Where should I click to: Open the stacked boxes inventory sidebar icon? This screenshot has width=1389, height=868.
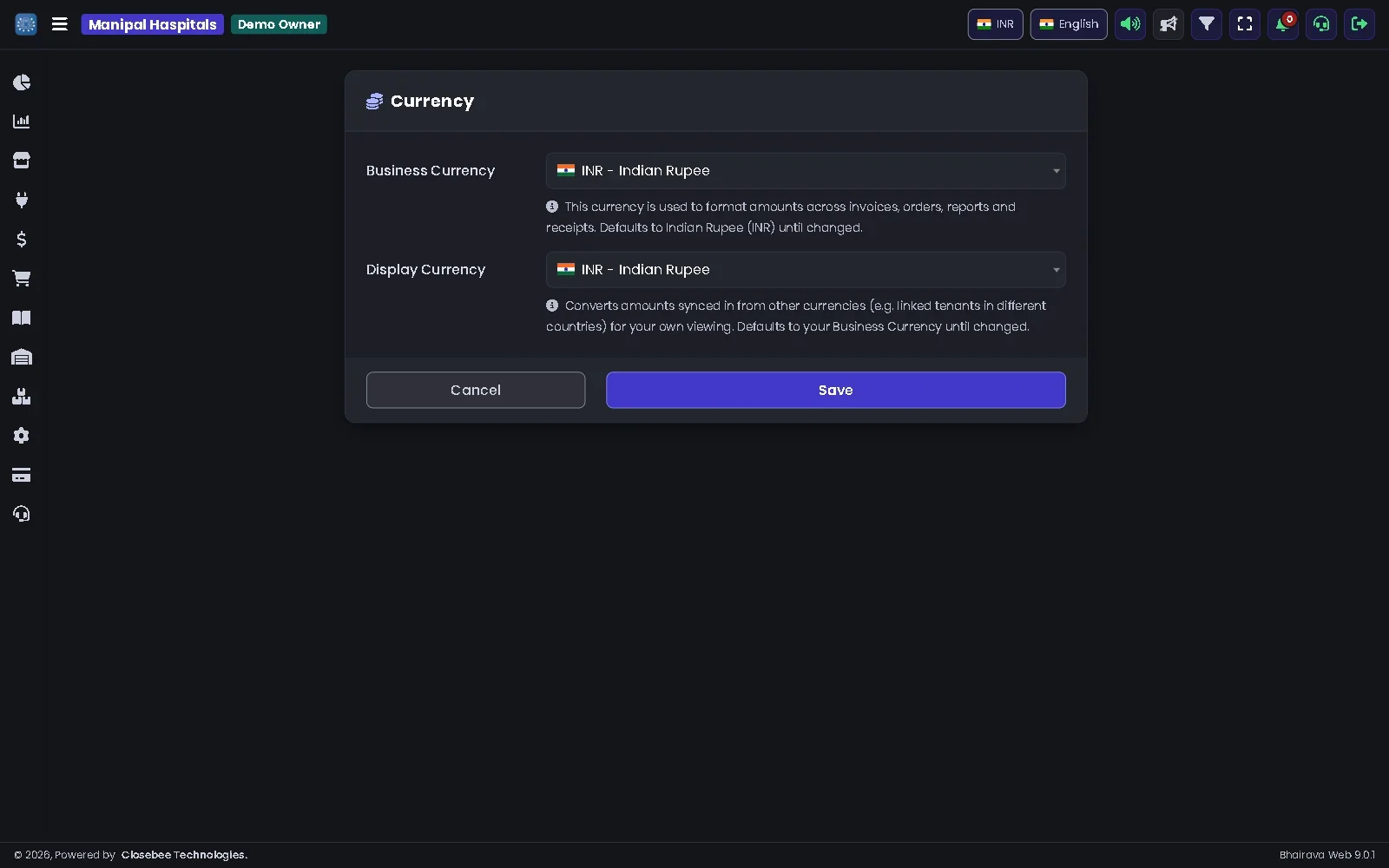click(x=22, y=397)
